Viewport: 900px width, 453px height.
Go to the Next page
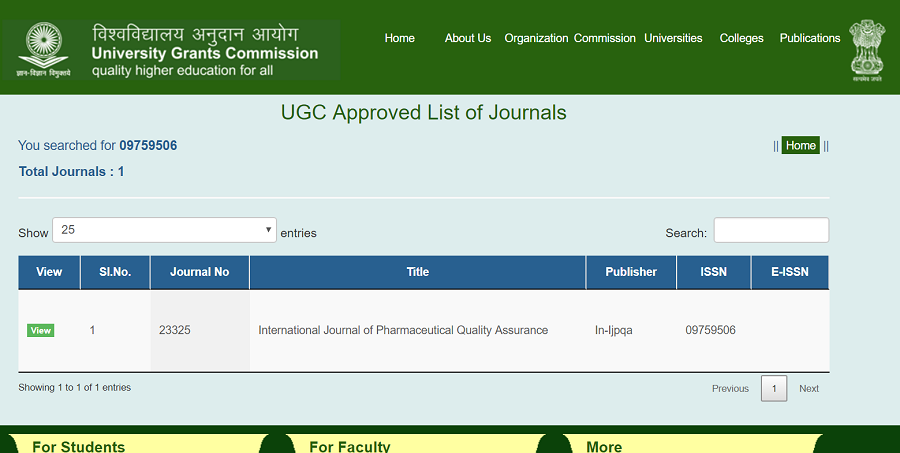coord(809,389)
